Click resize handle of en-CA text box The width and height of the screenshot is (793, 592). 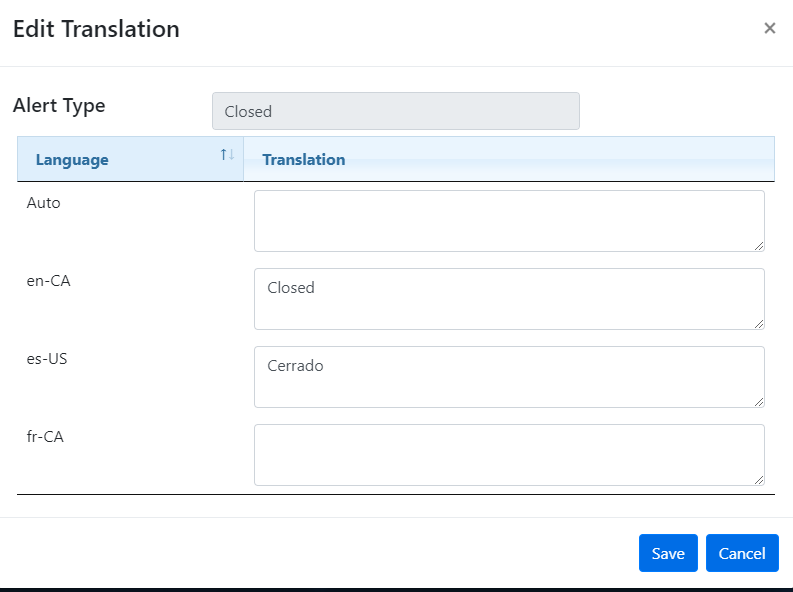click(759, 323)
